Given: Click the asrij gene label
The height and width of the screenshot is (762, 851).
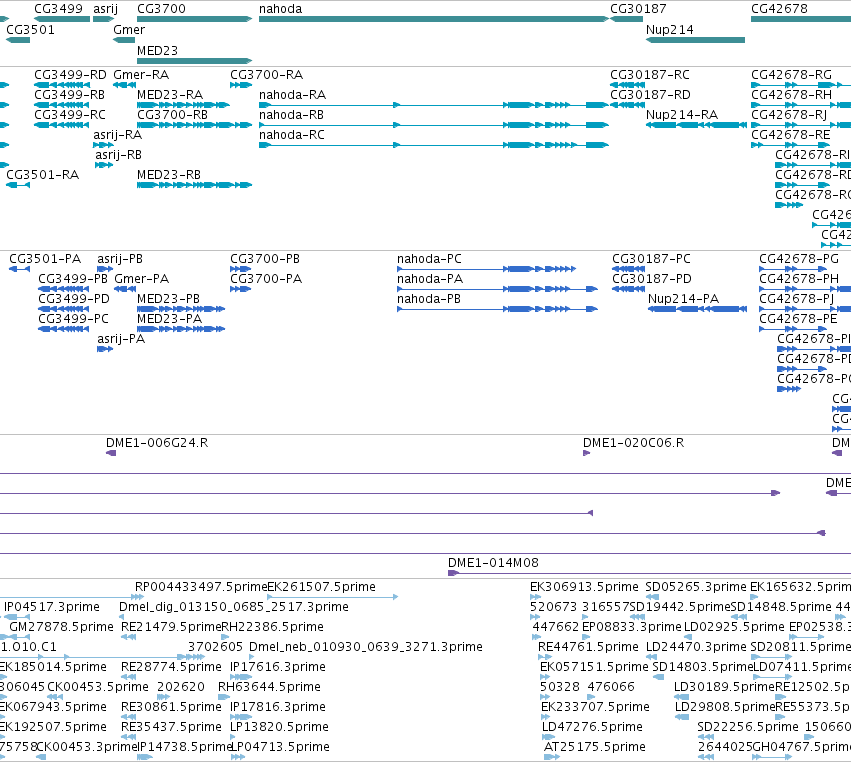Looking at the screenshot, I should (105, 9).
